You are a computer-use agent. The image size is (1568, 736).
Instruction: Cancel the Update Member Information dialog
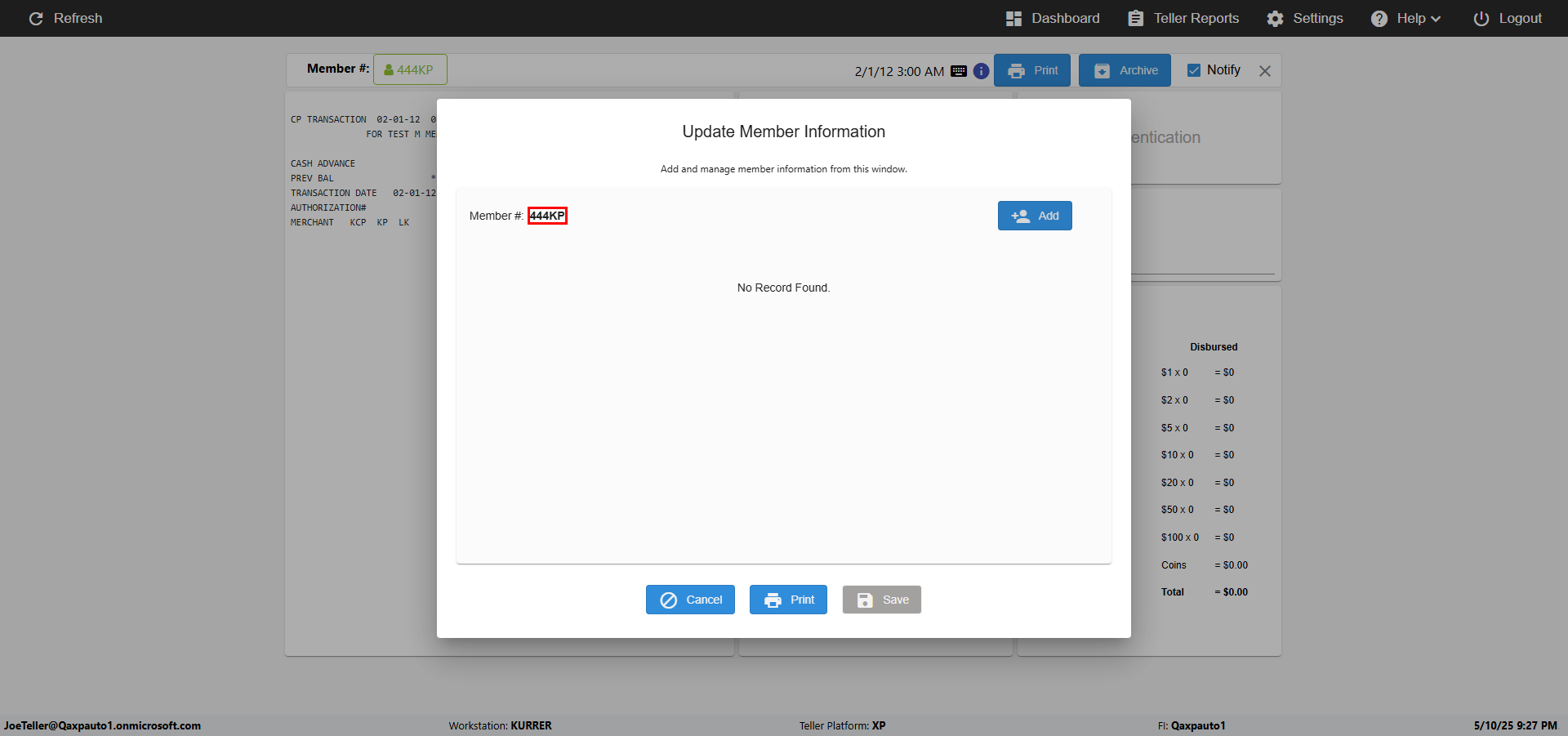click(690, 600)
